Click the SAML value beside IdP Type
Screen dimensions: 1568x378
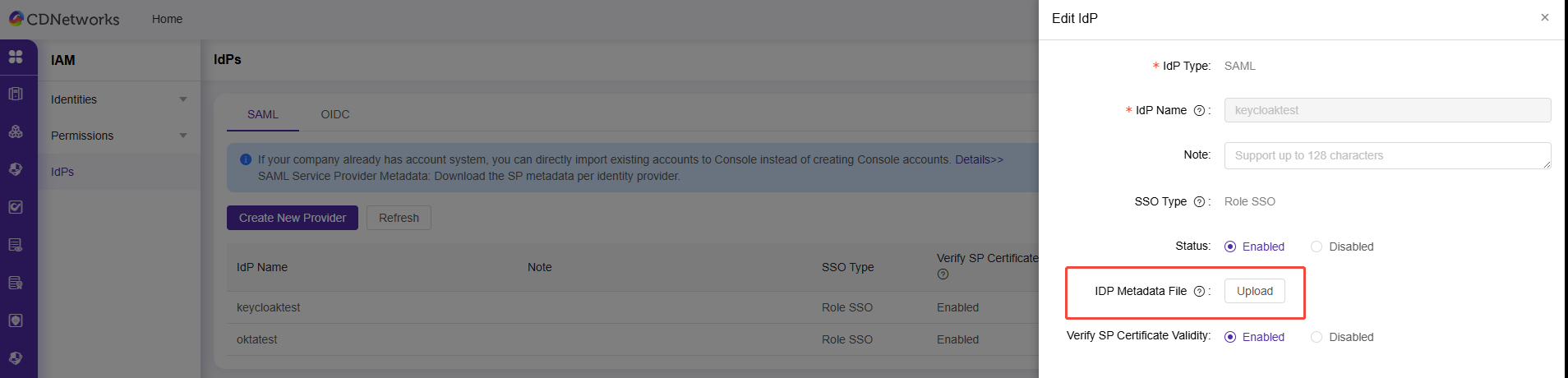pyautogui.click(x=1240, y=66)
